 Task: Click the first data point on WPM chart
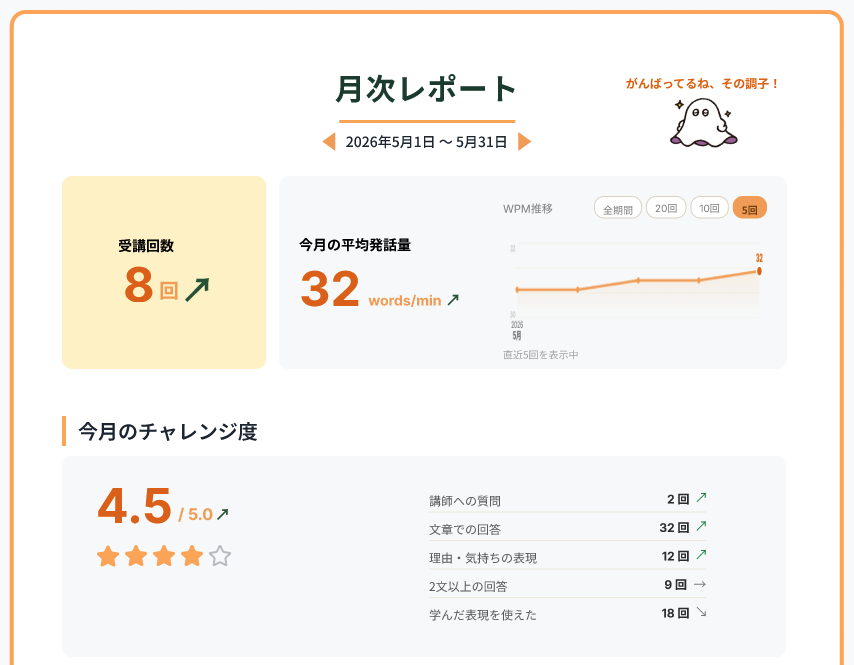click(x=517, y=290)
